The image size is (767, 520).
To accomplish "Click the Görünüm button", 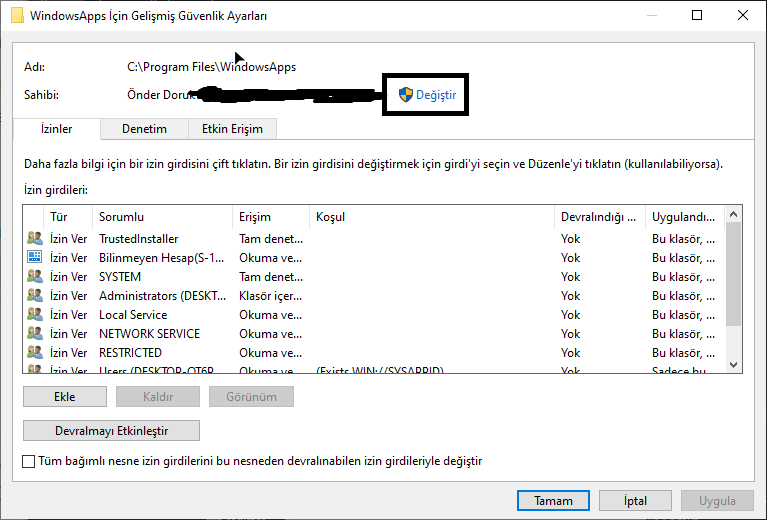I will click(251, 397).
